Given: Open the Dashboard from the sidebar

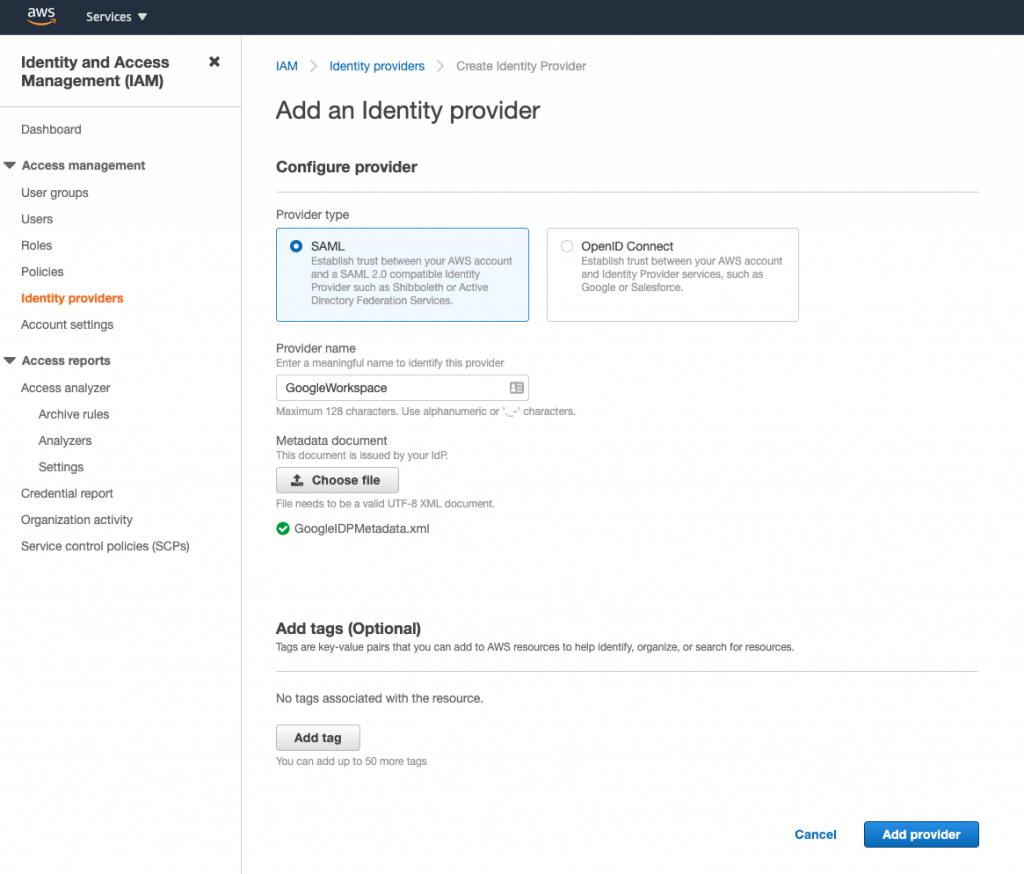Looking at the screenshot, I should click(51, 129).
